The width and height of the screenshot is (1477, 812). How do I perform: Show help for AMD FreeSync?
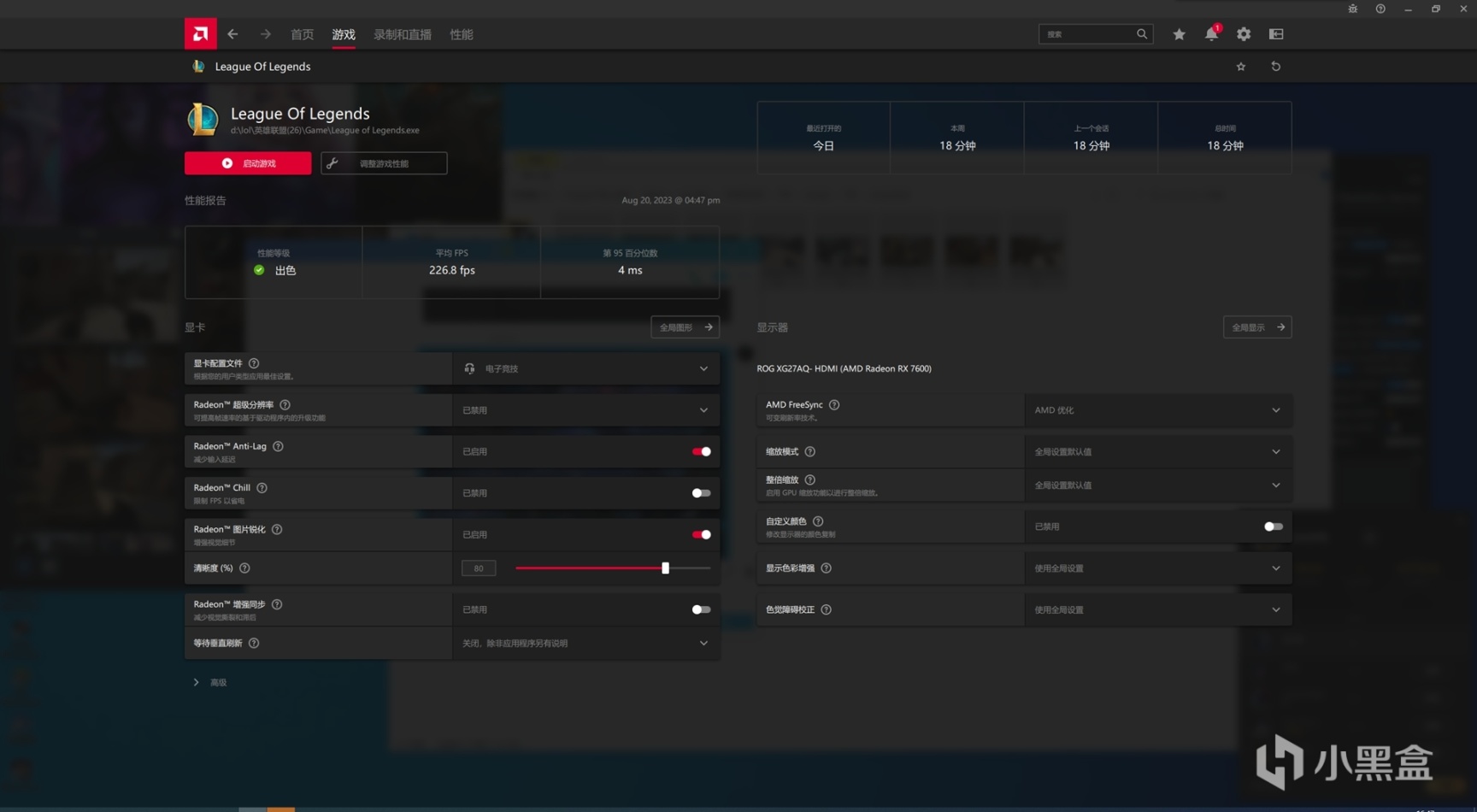pyautogui.click(x=834, y=405)
